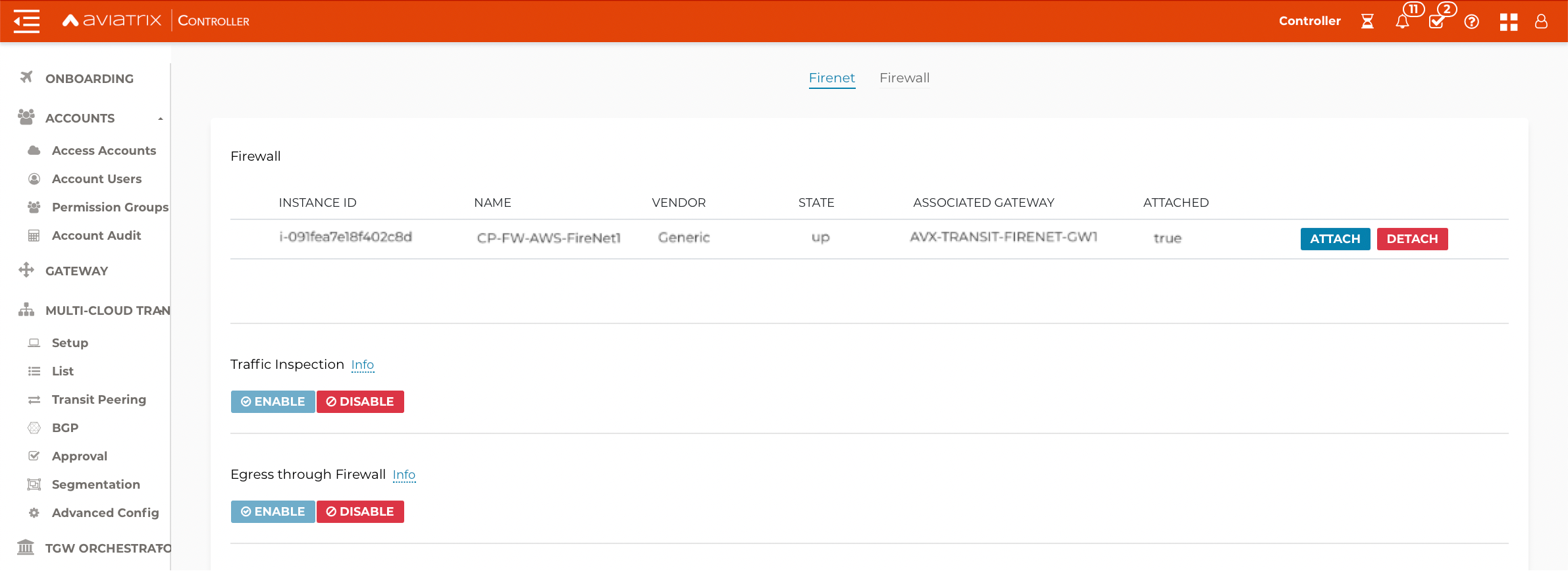Click the Access Accounts cloud icon

[x=34, y=150]
